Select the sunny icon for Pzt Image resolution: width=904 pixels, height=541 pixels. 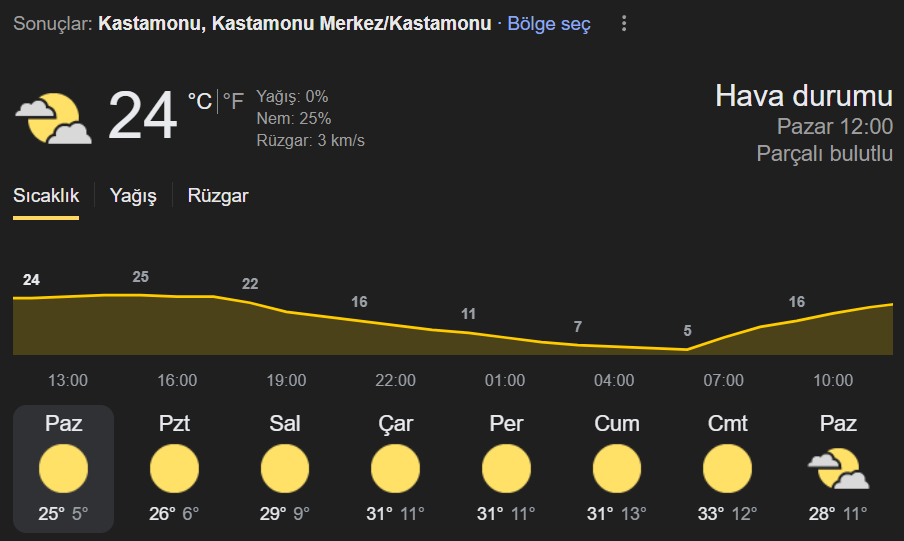[x=174, y=468]
